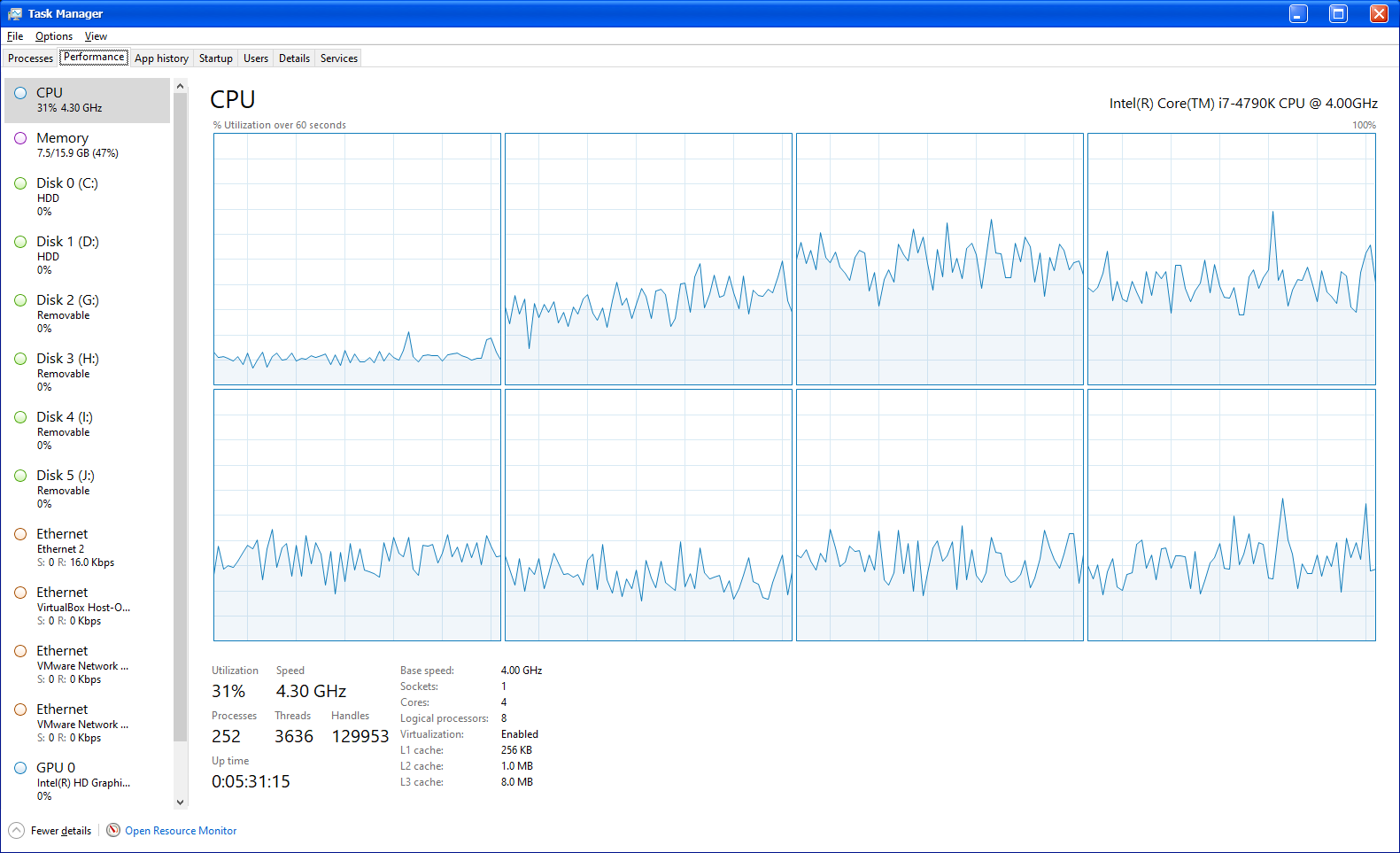Image resolution: width=1400 pixels, height=853 pixels.
Task: Click the VirtualBox Host-O... Ethernet circle icon
Action: pyautogui.click(x=20, y=593)
